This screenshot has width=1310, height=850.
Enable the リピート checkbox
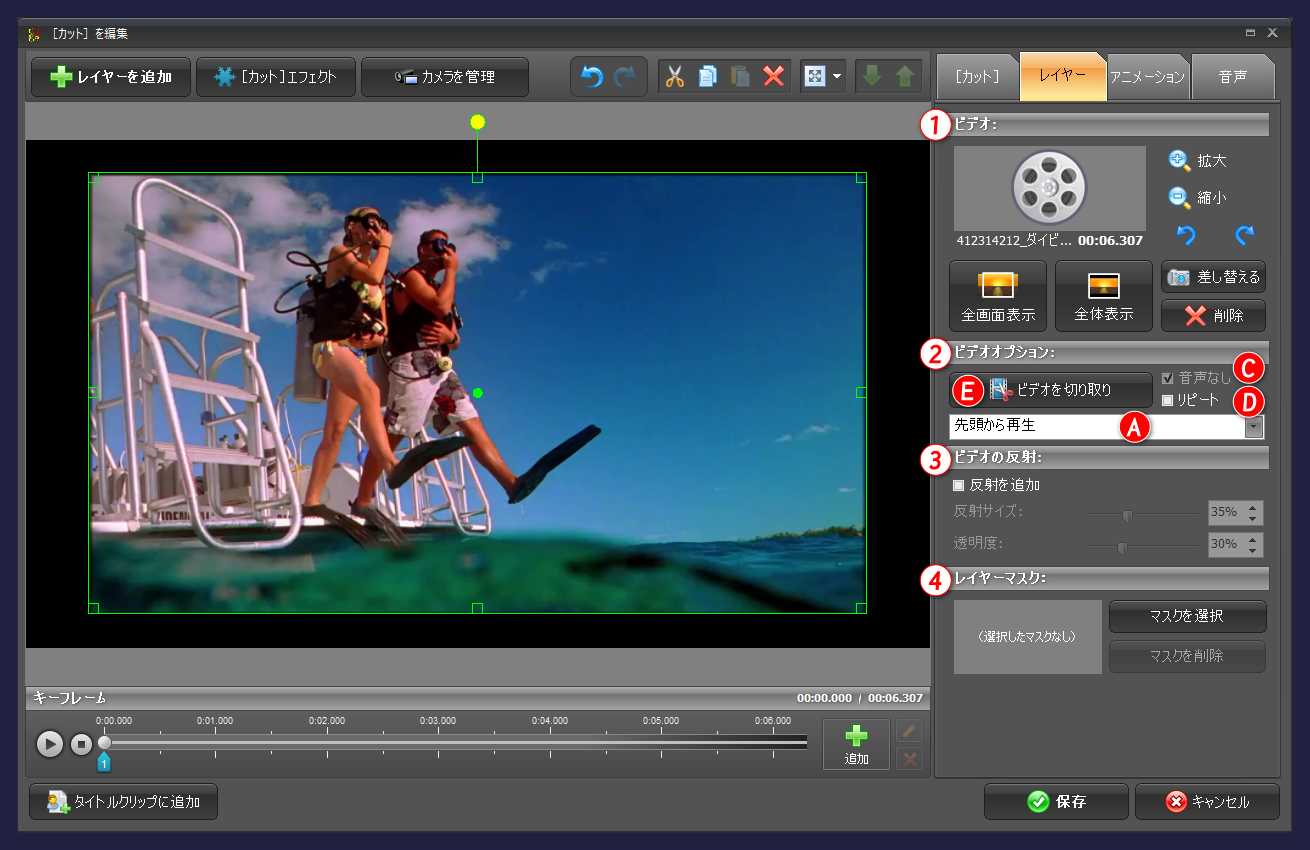pos(1167,400)
